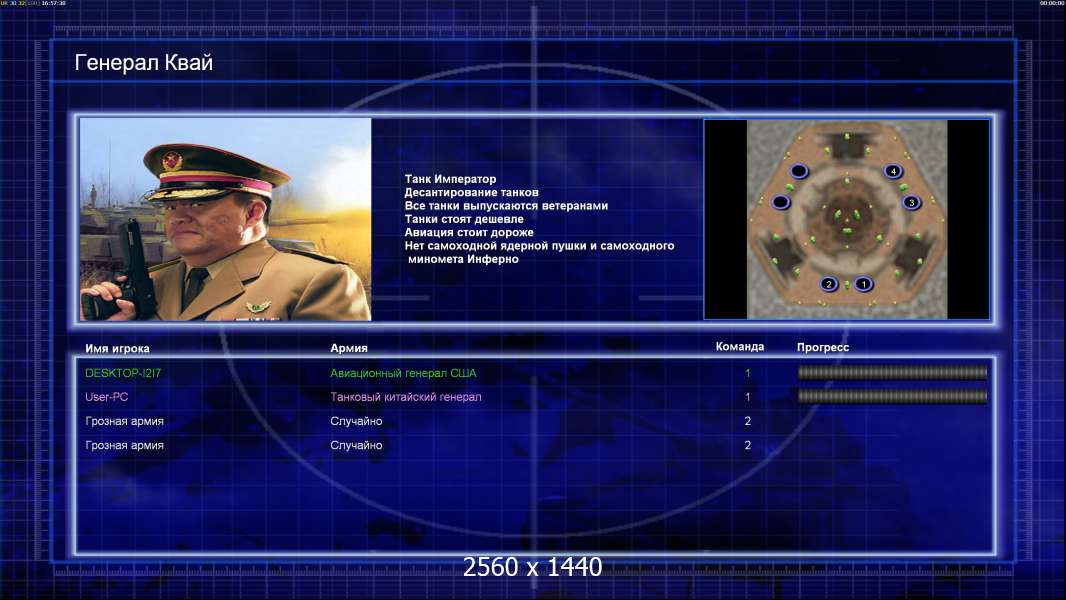Screen dimensions: 1066x600
Task: Click team number in DESKTOP-I2I7 row
Action: click(x=747, y=373)
